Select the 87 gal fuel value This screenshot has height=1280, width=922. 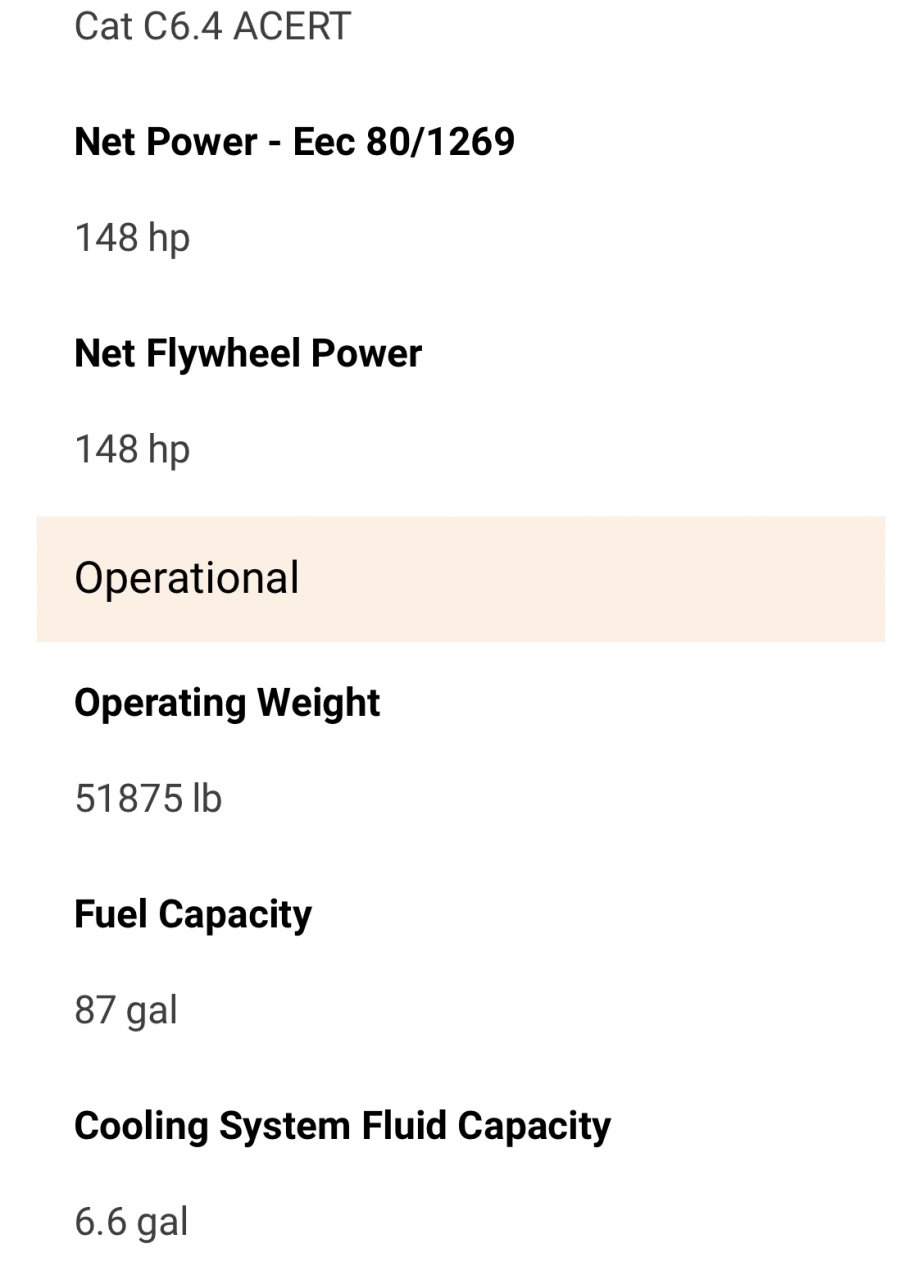[x=126, y=1011]
